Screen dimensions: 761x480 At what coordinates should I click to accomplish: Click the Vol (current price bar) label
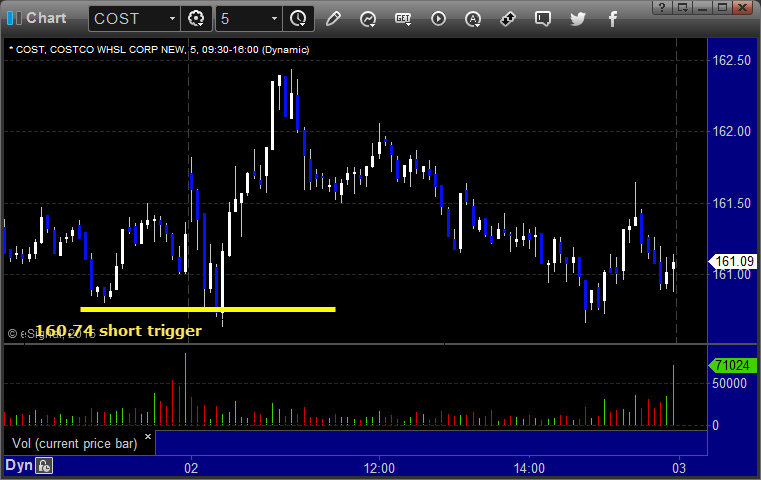(x=75, y=444)
